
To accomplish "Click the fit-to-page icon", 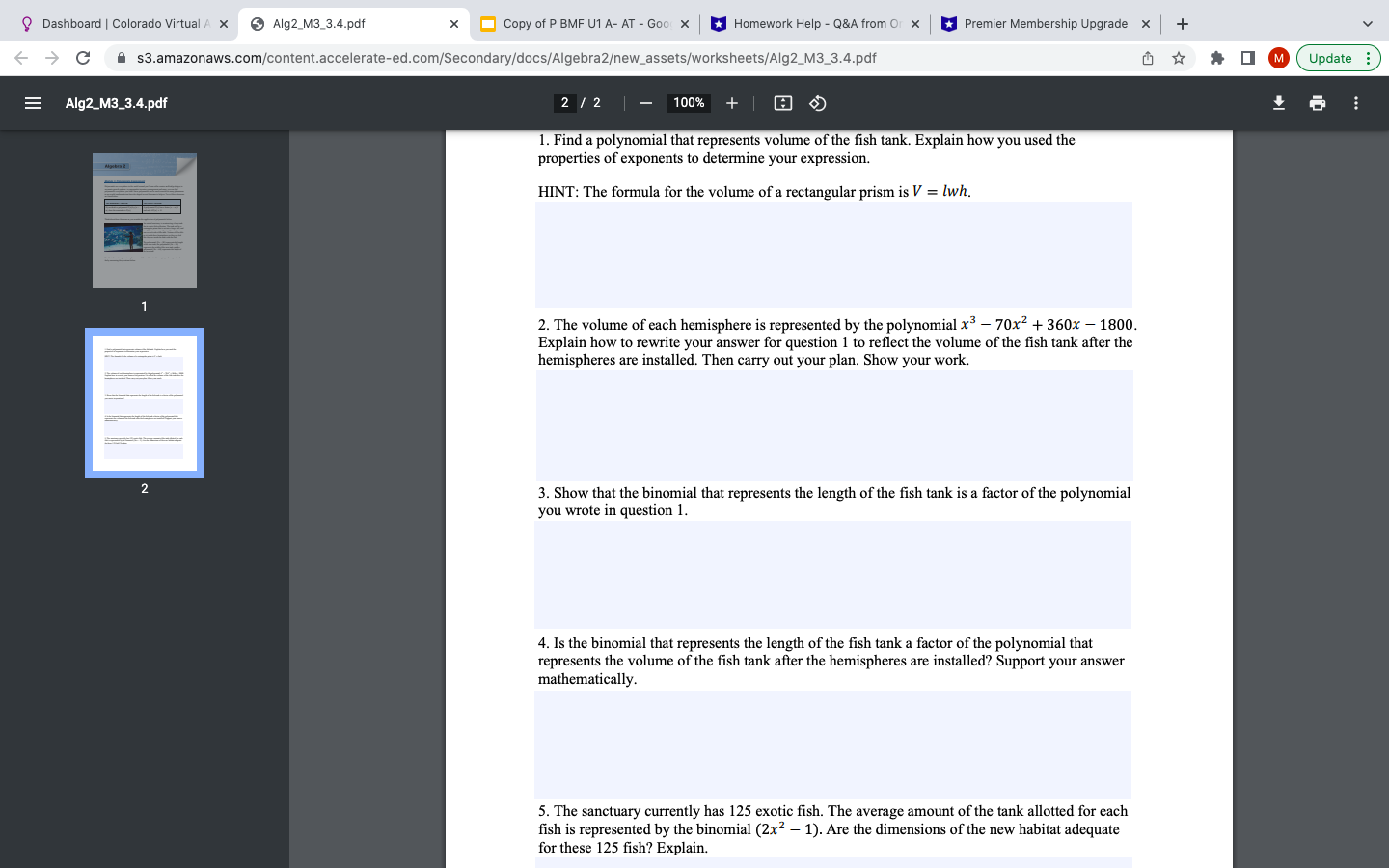I will (x=782, y=103).
